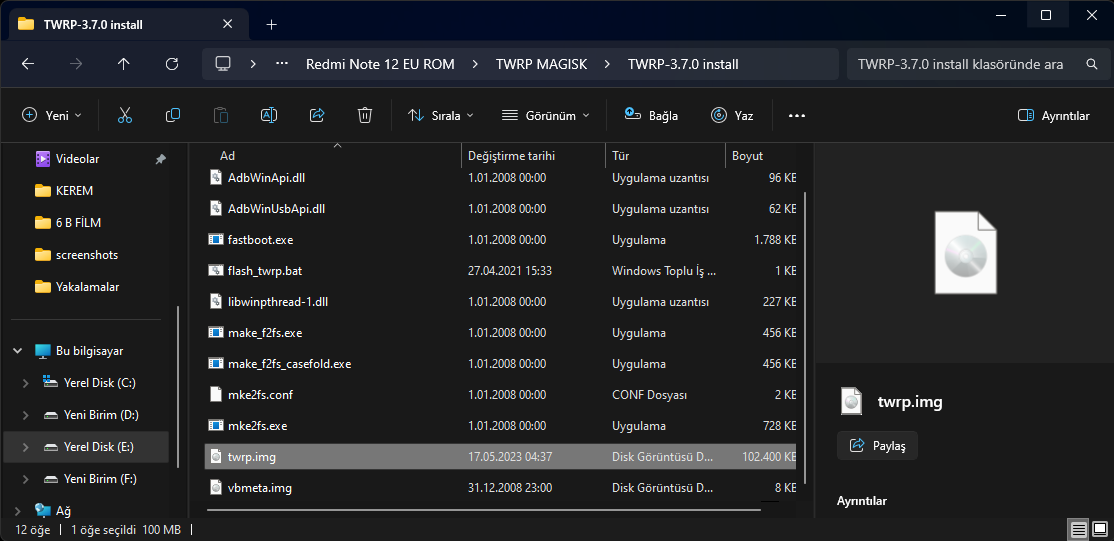
Task: Click the Yaz burn button
Action: 732,115
